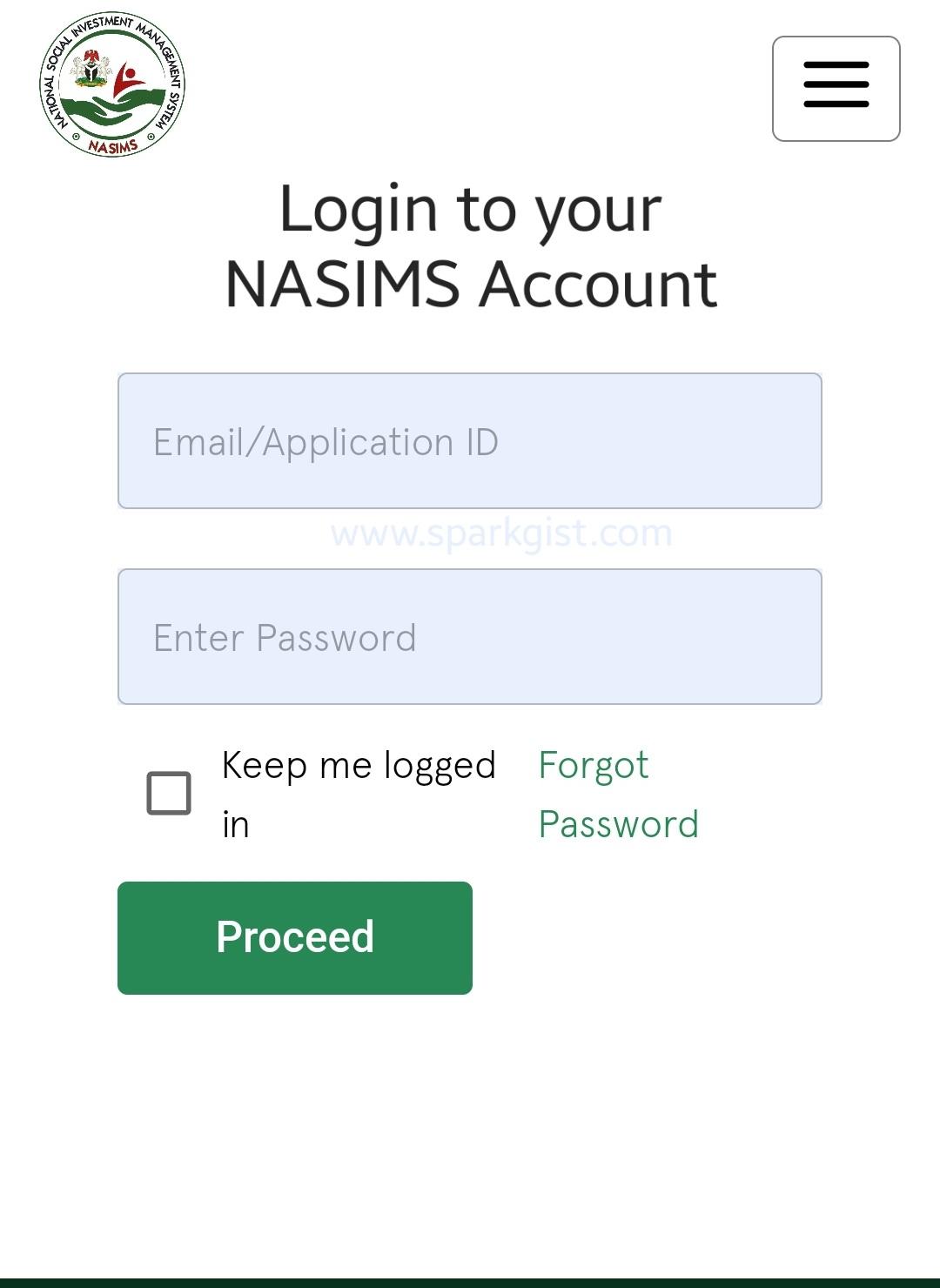Image resolution: width=940 pixels, height=1288 pixels.
Task: Select the Login to your NASIMS Account heading
Action: tap(471, 244)
